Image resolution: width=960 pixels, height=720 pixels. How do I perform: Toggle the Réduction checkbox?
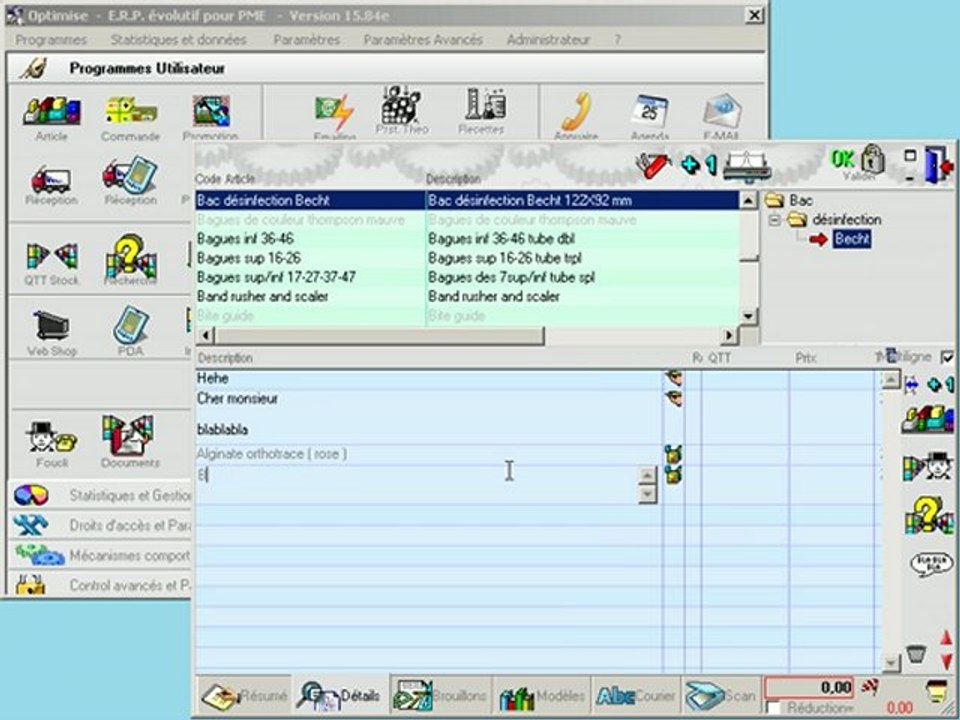click(774, 709)
